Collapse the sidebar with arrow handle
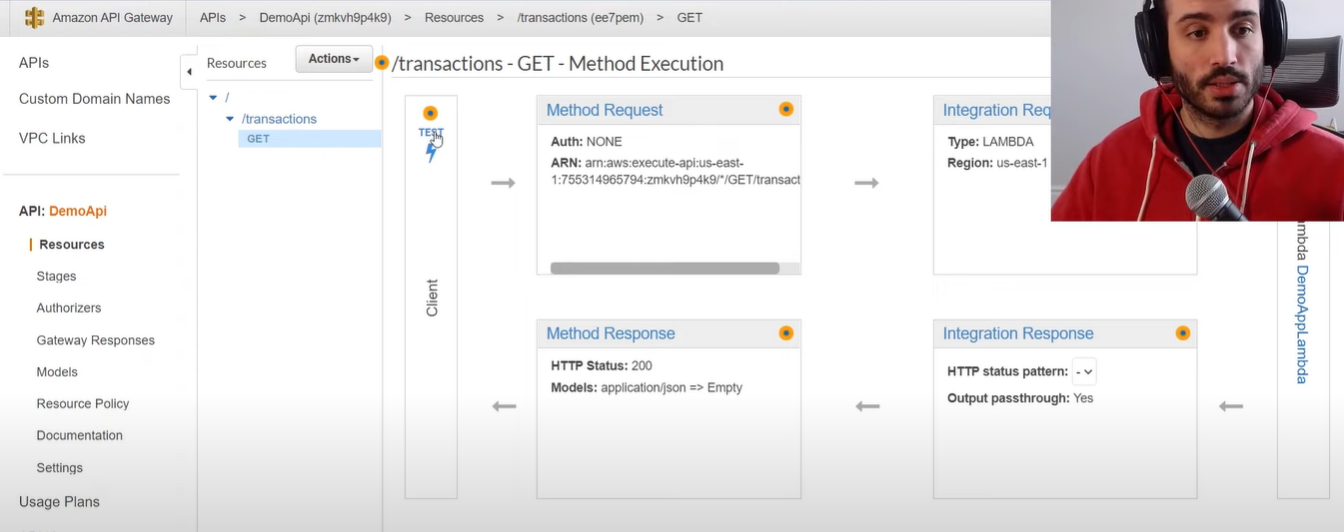 point(189,72)
